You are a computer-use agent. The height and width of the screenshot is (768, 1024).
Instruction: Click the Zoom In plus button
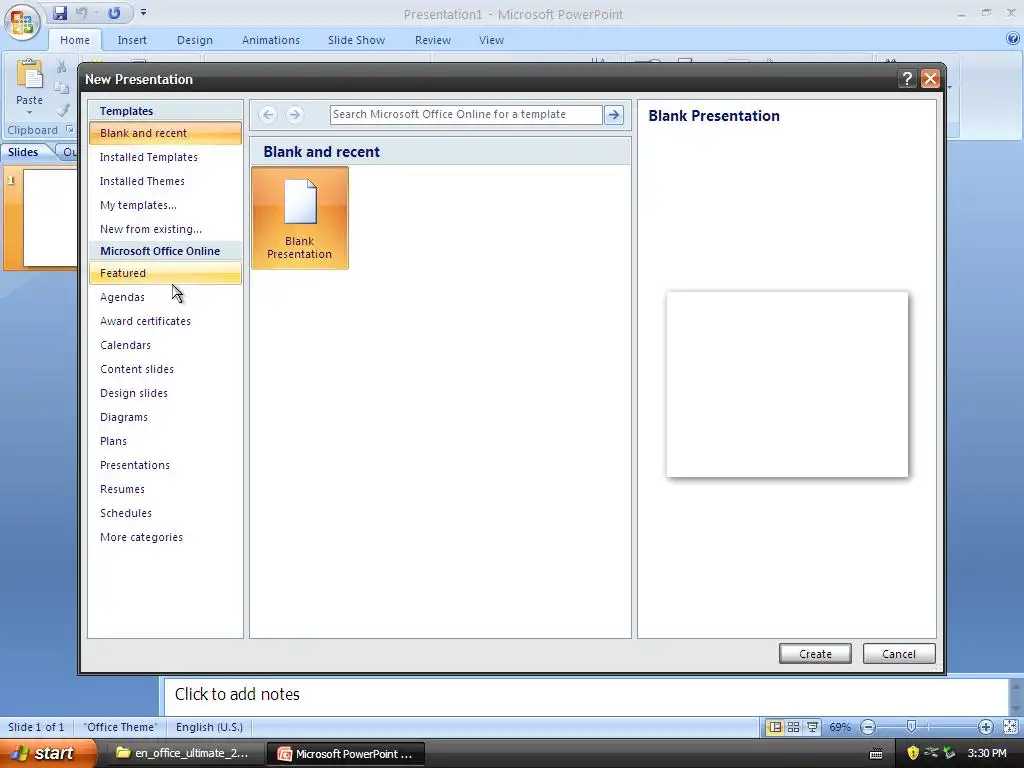pyautogui.click(x=985, y=727)
